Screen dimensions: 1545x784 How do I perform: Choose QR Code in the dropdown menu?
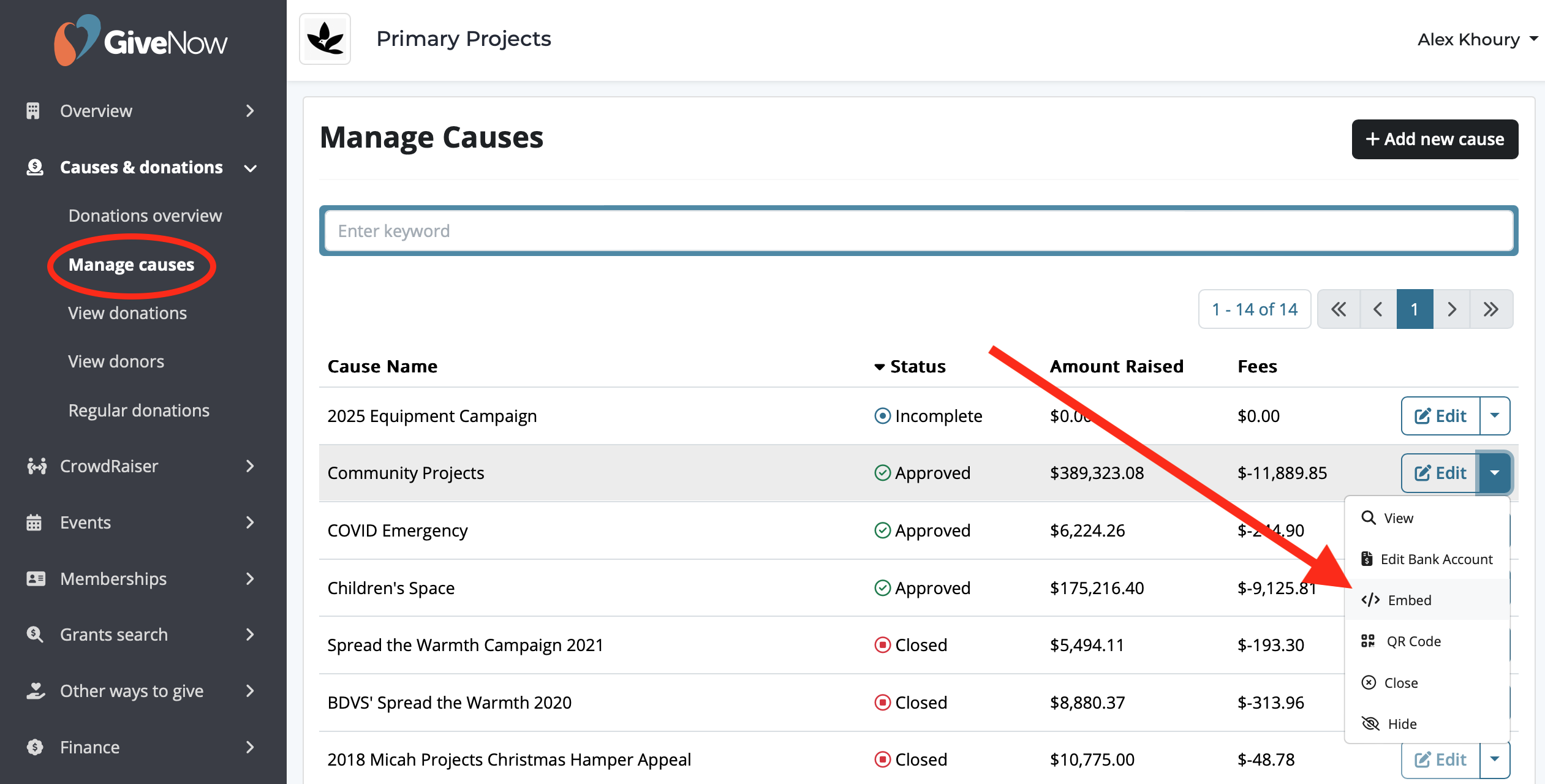1413,641
